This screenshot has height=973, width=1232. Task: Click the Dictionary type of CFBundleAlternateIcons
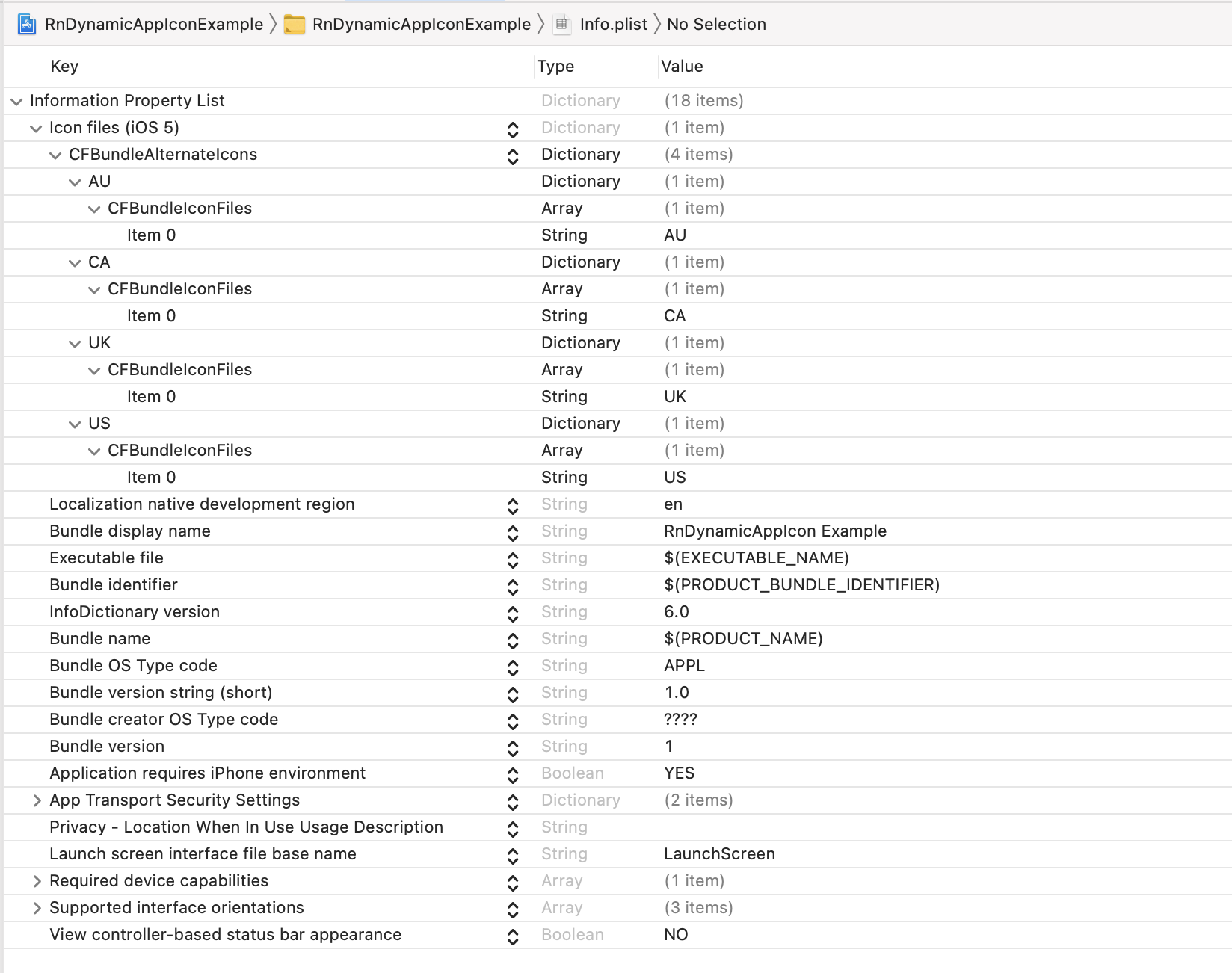[x=581, y=155]
